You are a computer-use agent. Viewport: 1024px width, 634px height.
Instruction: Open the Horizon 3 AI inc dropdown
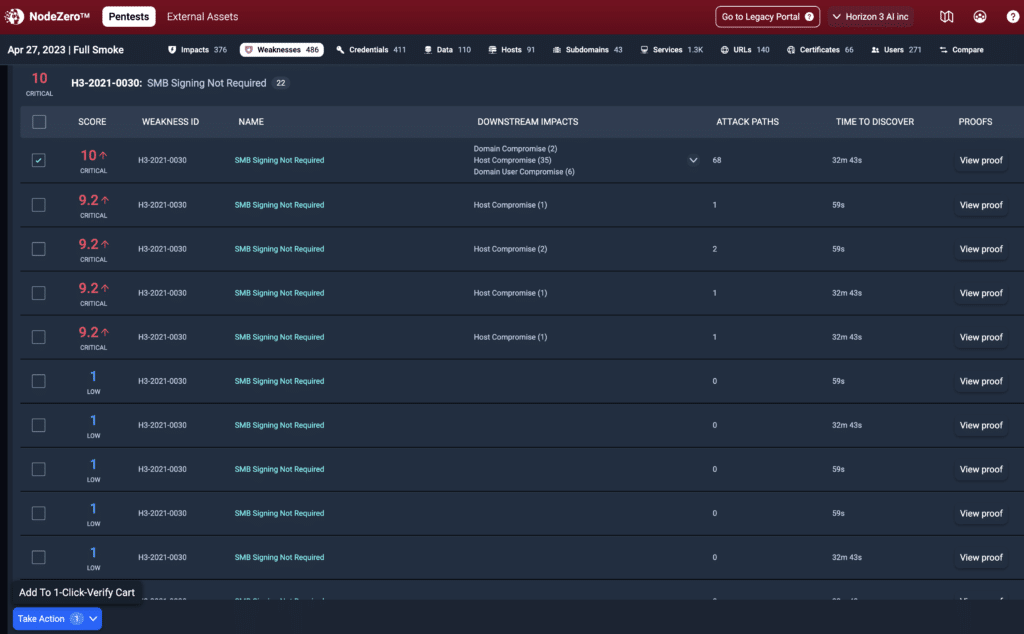tap(870, 17)
